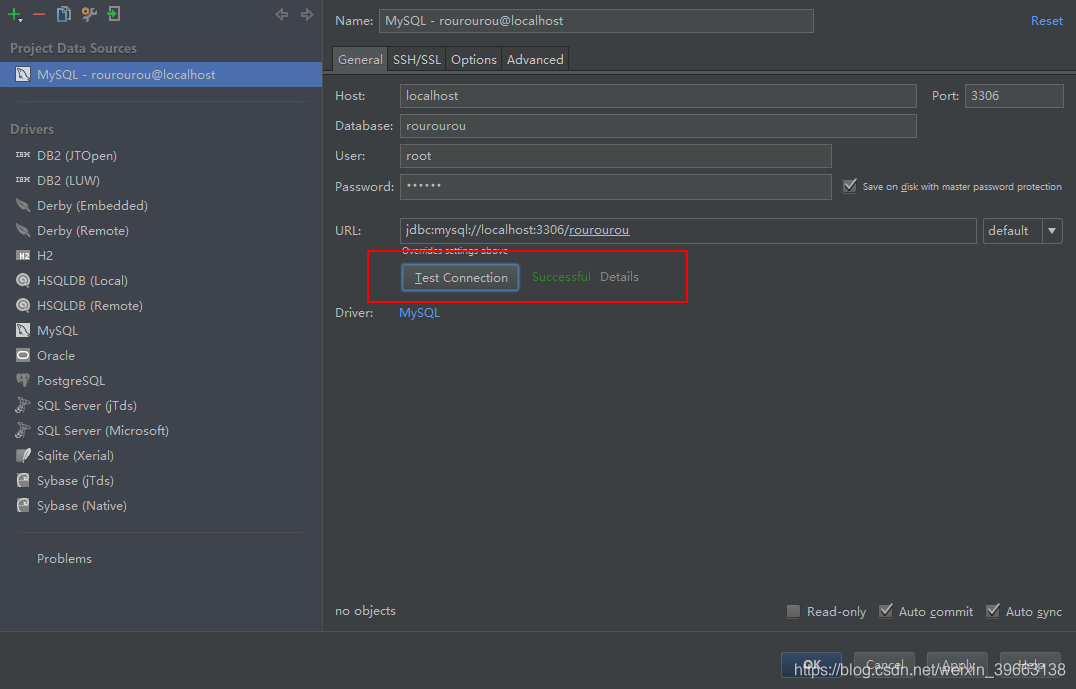This screenshot has width=1076, height=689.
Task: Toggle the Auto commit checkbox
Action: coord(886,611)
